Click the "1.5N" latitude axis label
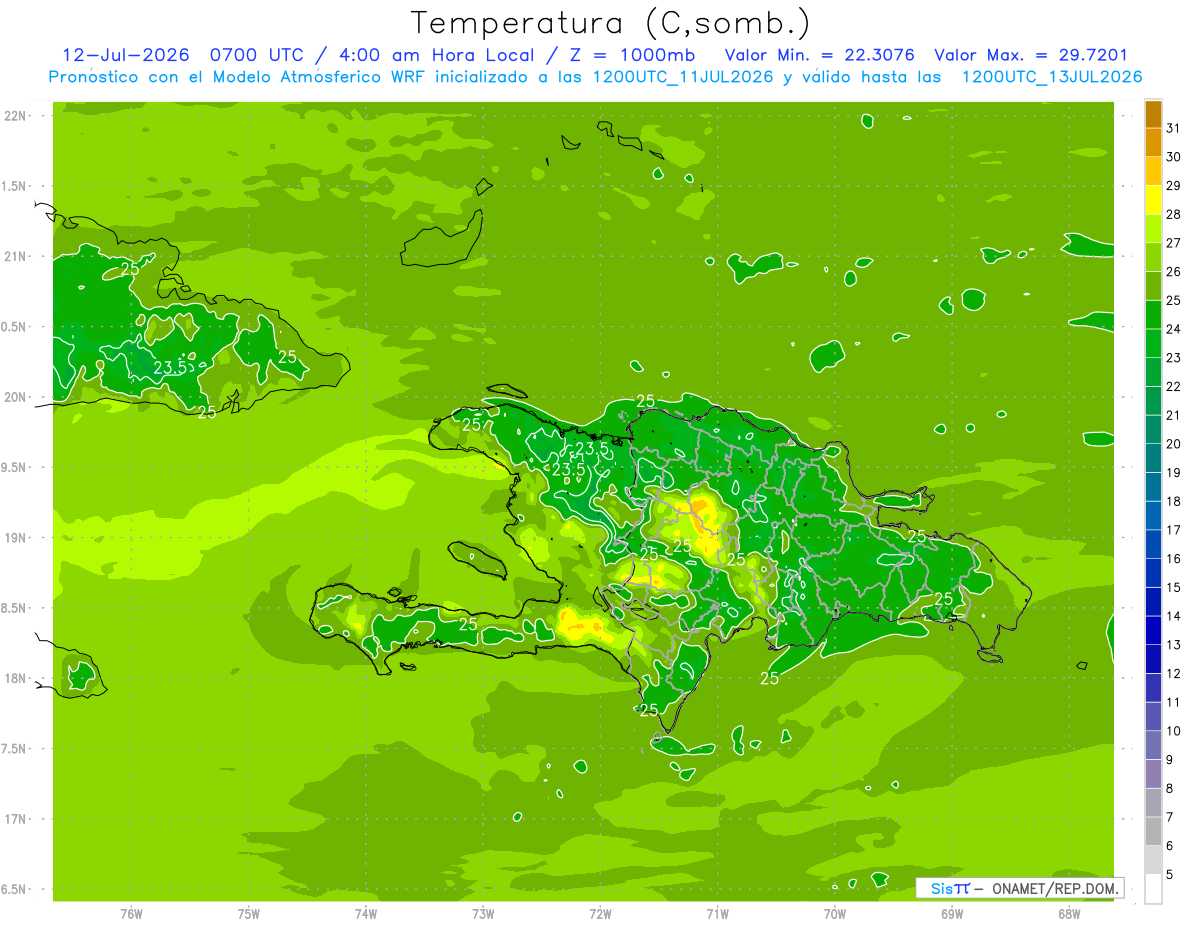This screenshot has width=1200, height=927. click(14, 186)
